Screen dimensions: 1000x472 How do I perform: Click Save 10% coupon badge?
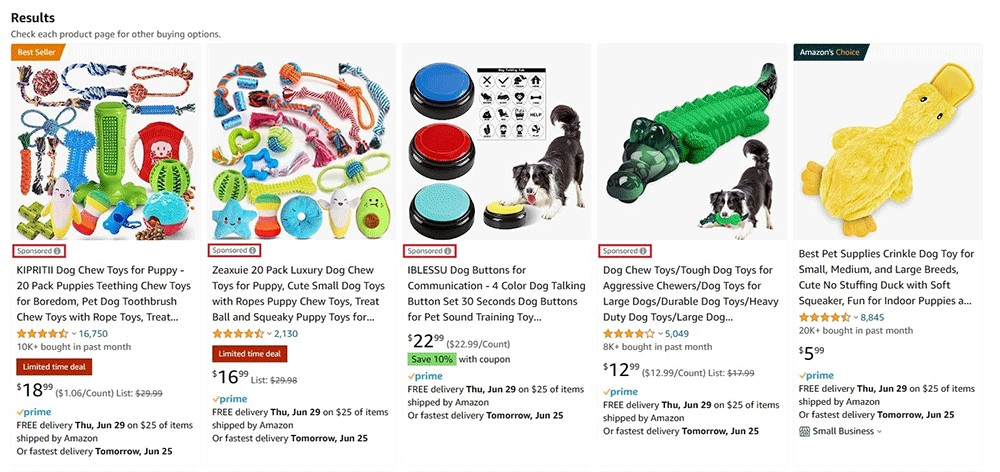tap(430, 359)
